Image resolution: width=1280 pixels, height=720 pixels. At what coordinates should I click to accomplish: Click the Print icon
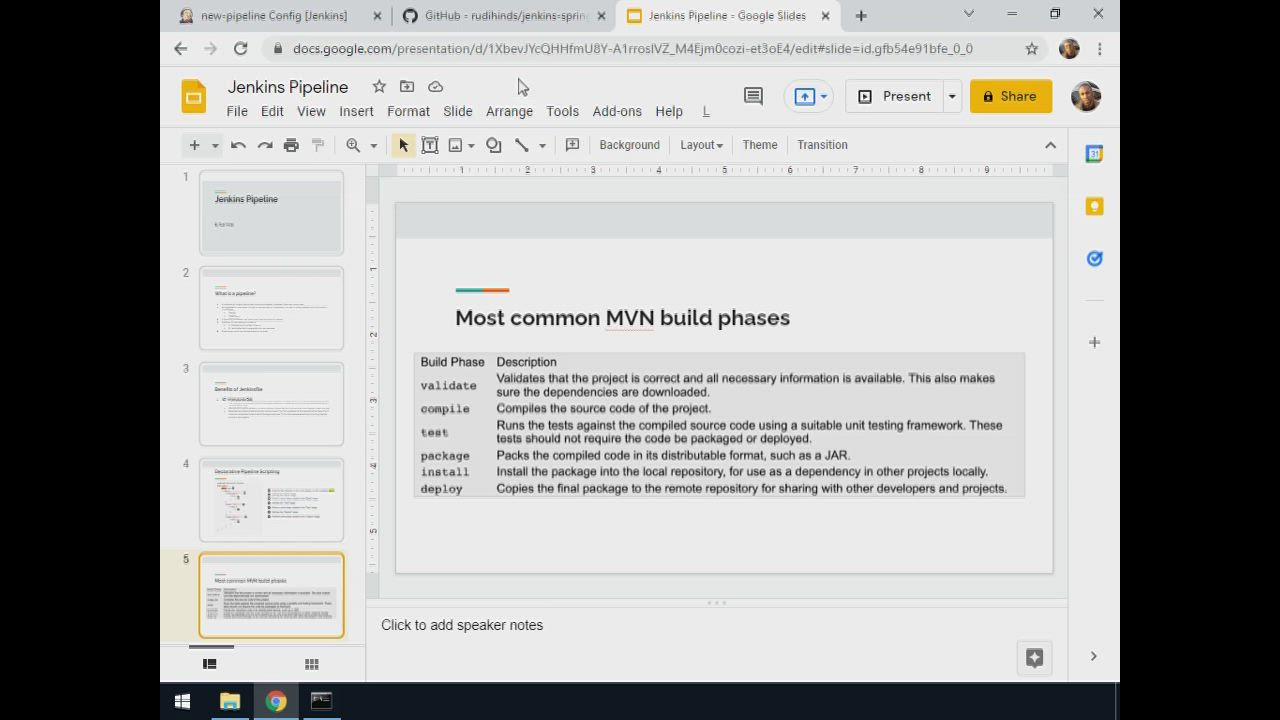[x=291, y=145]
